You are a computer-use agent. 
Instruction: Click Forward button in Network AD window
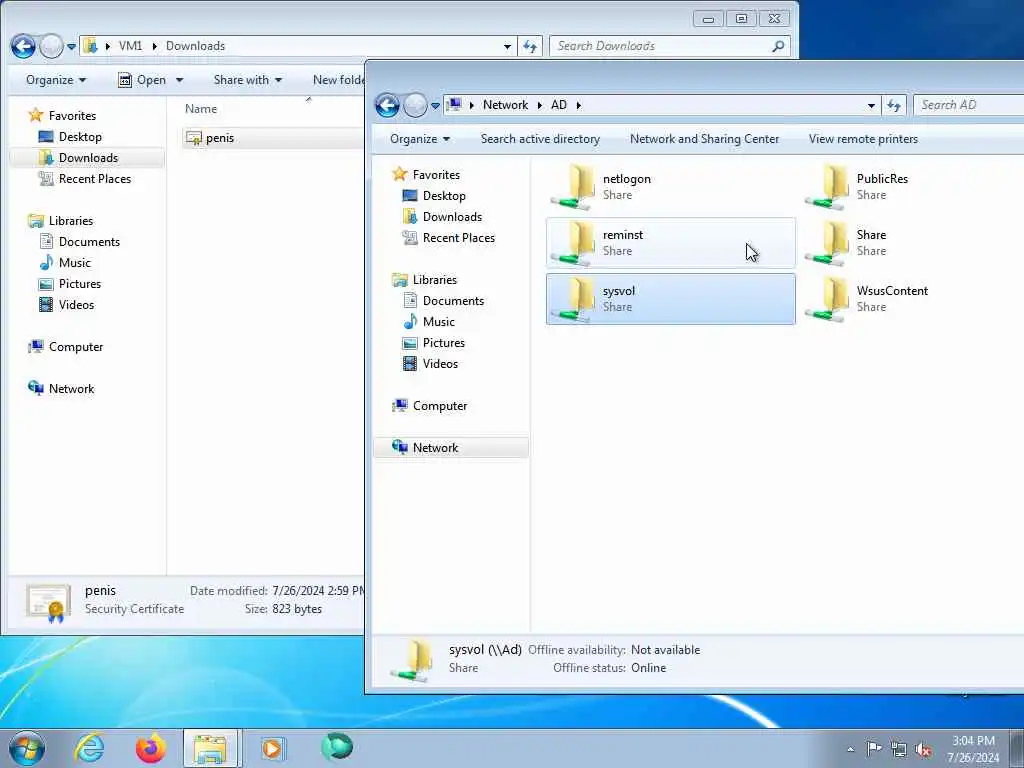(415, 105)
